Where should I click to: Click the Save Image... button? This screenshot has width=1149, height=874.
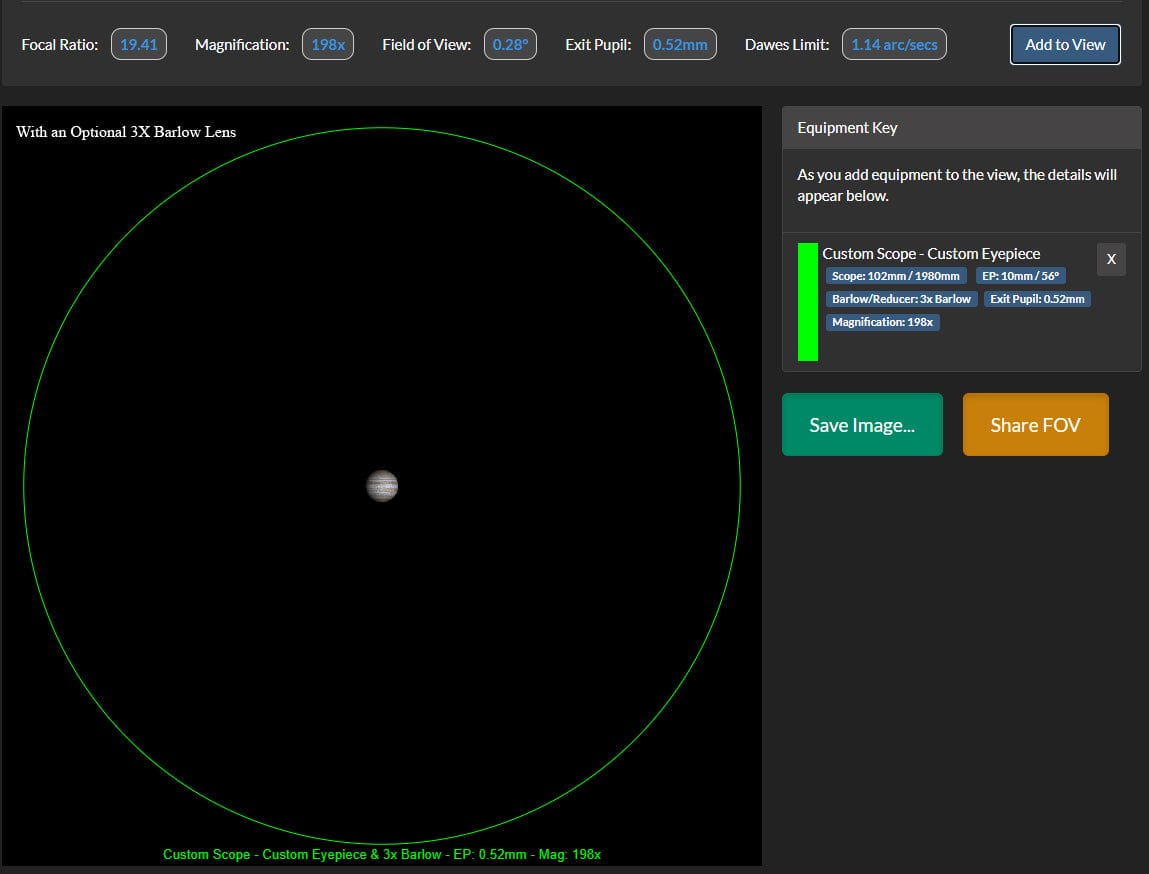pyautogui.click(x=862, y=424)
